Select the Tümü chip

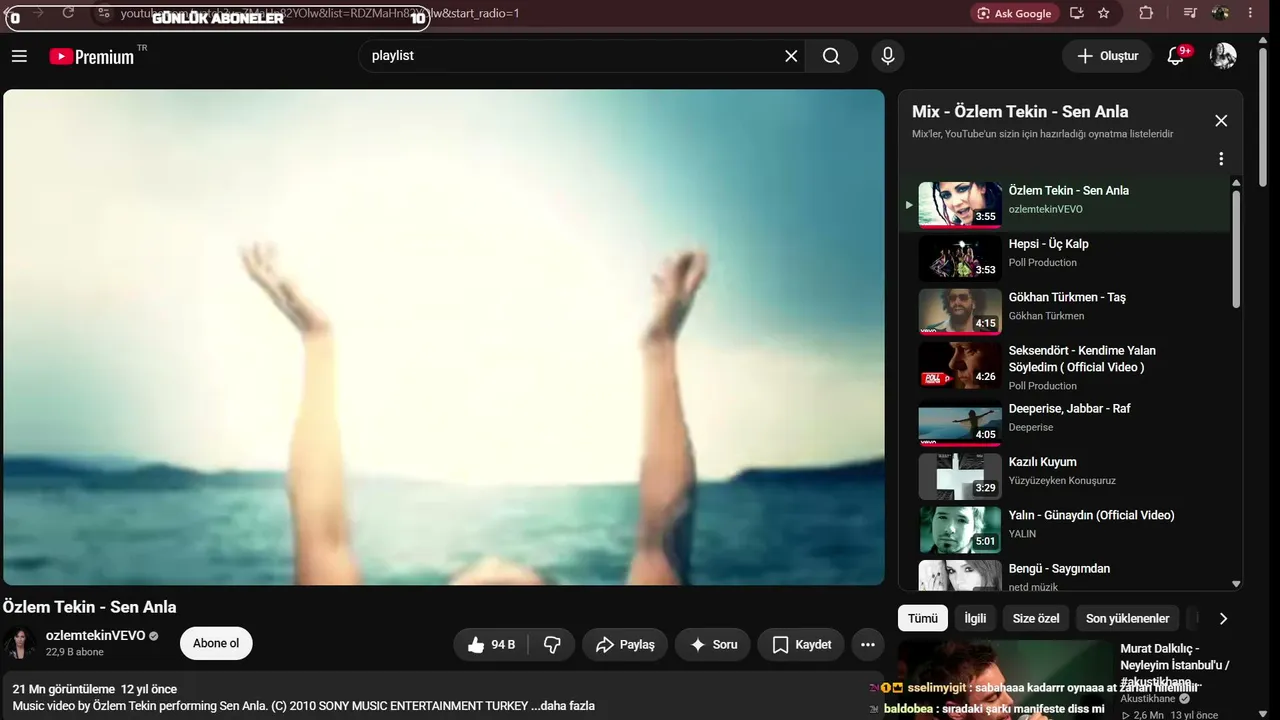923,618
